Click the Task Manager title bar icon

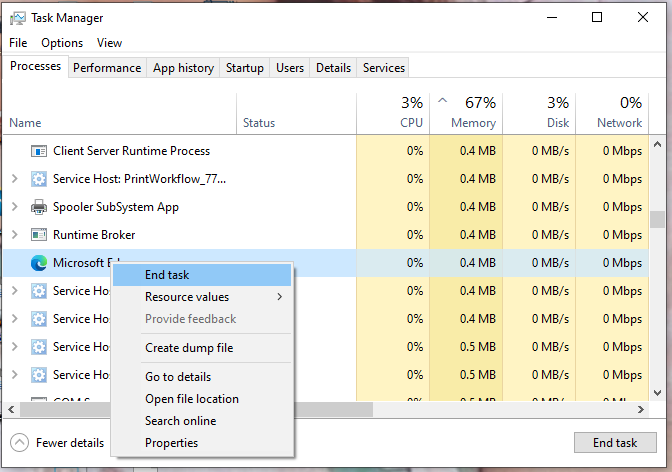17,18
